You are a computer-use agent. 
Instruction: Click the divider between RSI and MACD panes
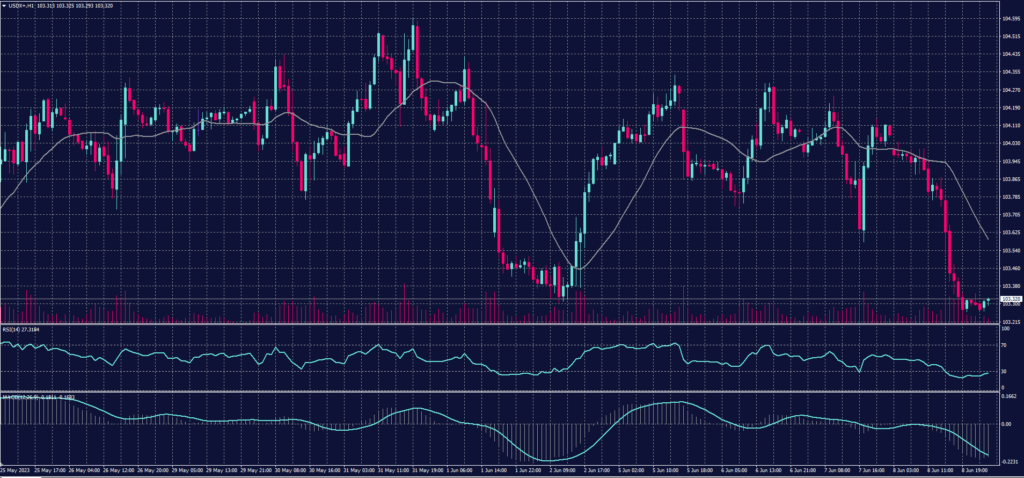pyautogui.click(x=500, y=392)
